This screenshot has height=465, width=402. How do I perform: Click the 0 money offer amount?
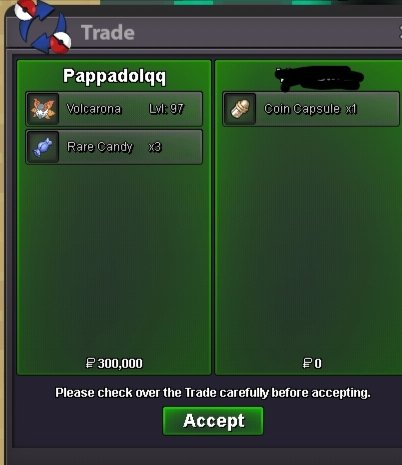click(x=312, y=363)
